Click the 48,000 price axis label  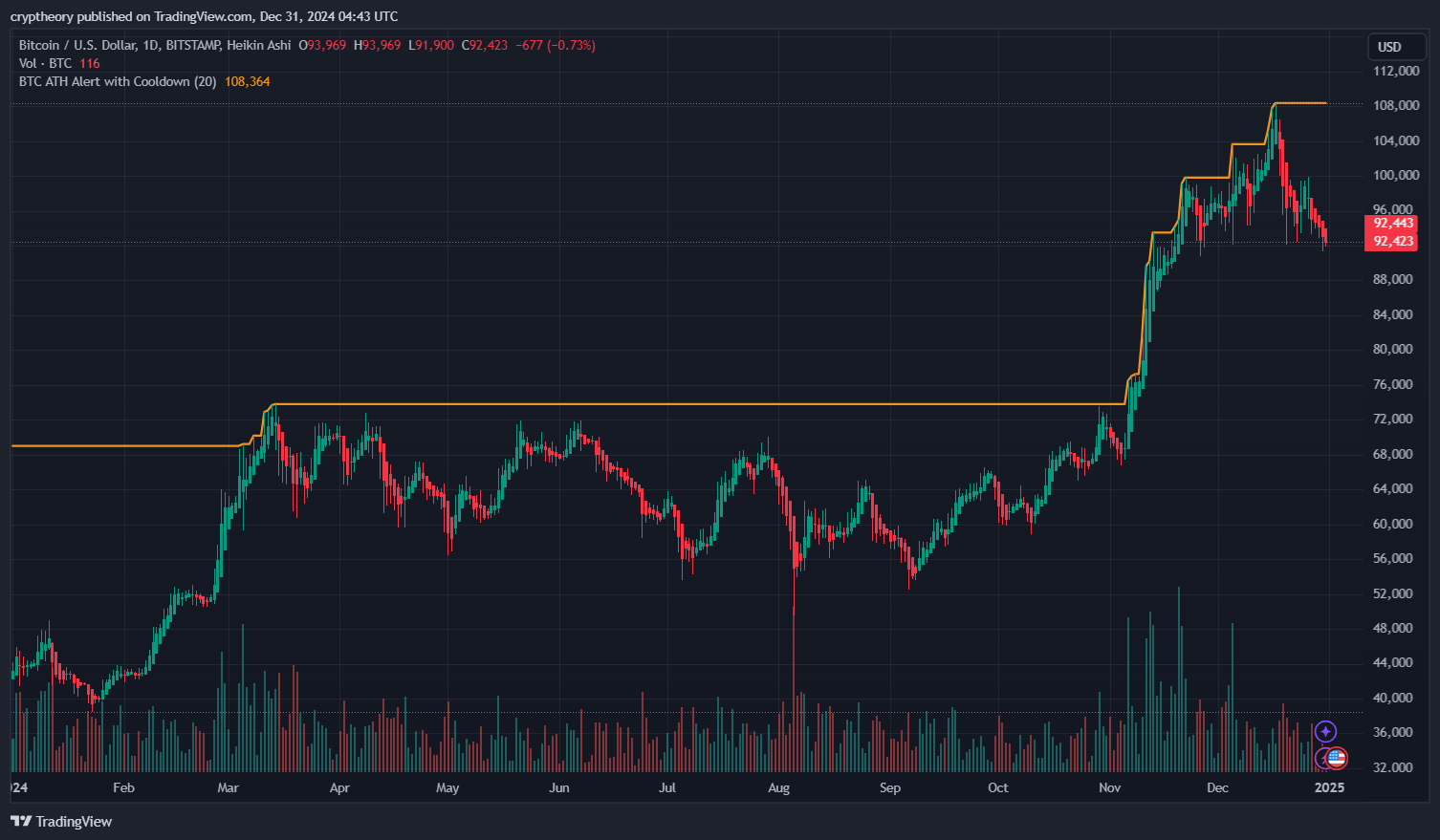(x=1393, y=628)
